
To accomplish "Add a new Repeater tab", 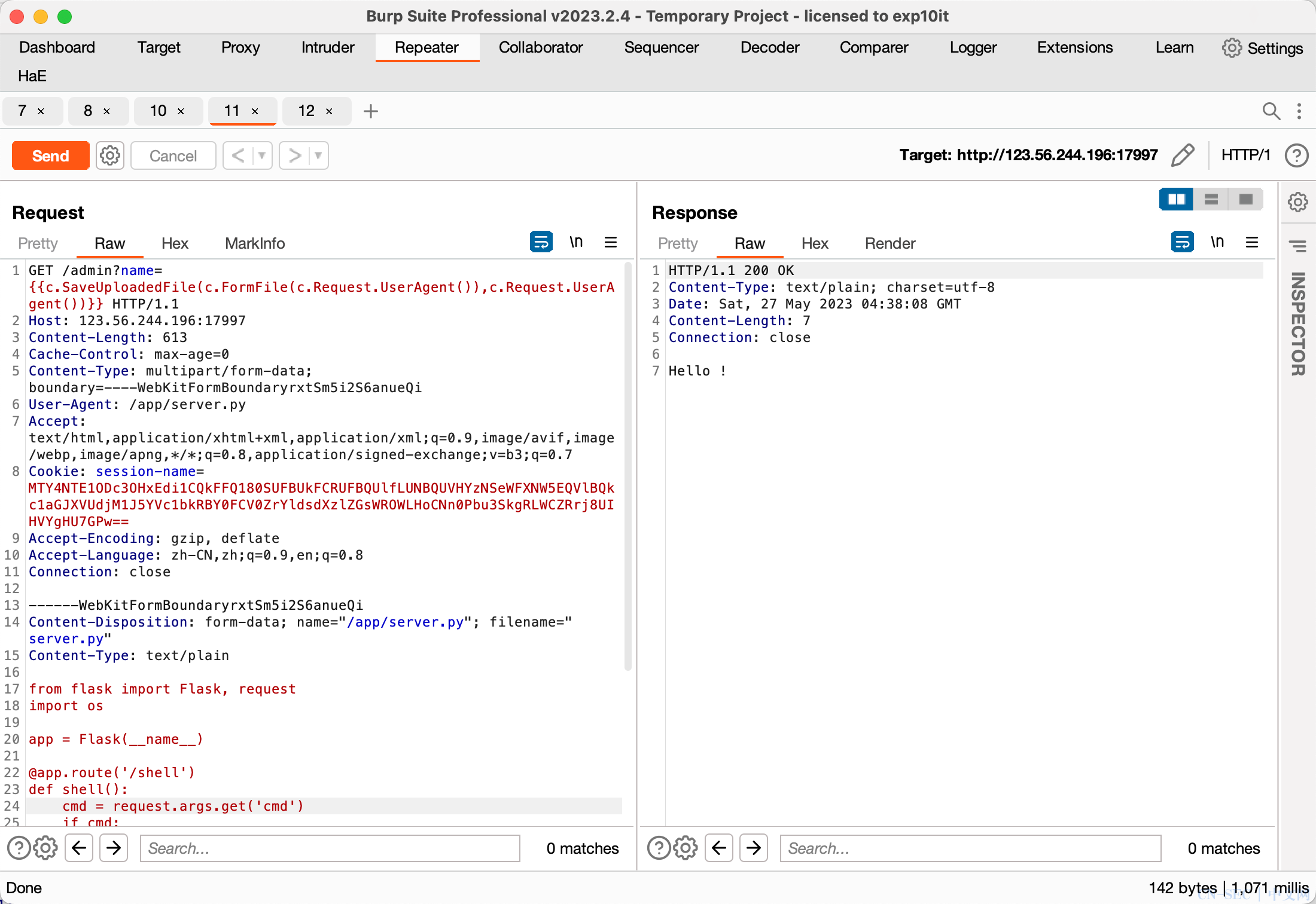I will [x=371, y=111].
